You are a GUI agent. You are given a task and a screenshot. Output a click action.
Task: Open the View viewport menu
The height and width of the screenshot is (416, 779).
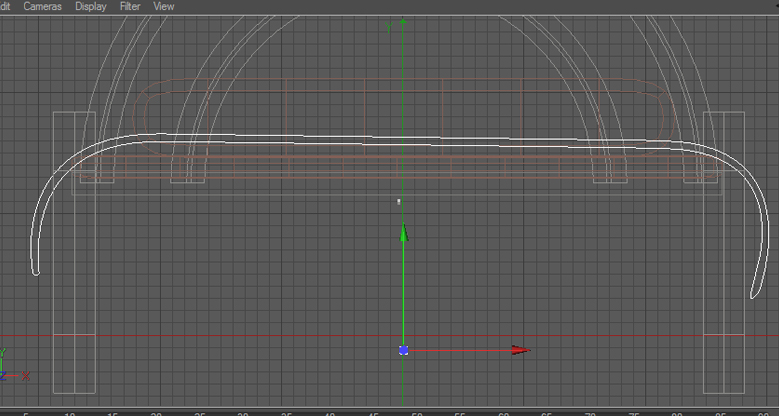[x=163, y=6]
